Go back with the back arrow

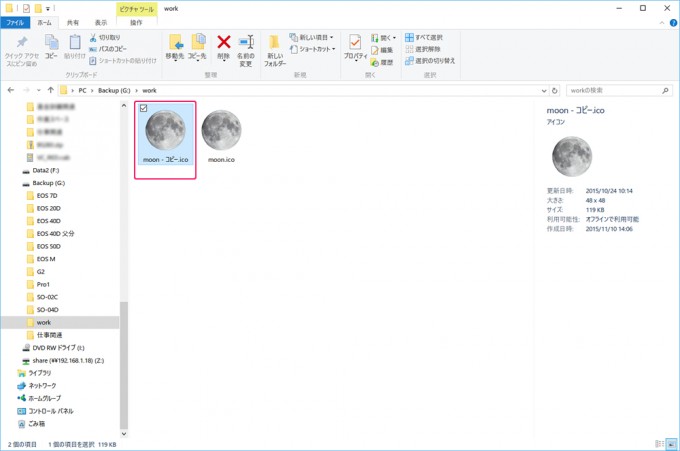[x=11, y=90]
